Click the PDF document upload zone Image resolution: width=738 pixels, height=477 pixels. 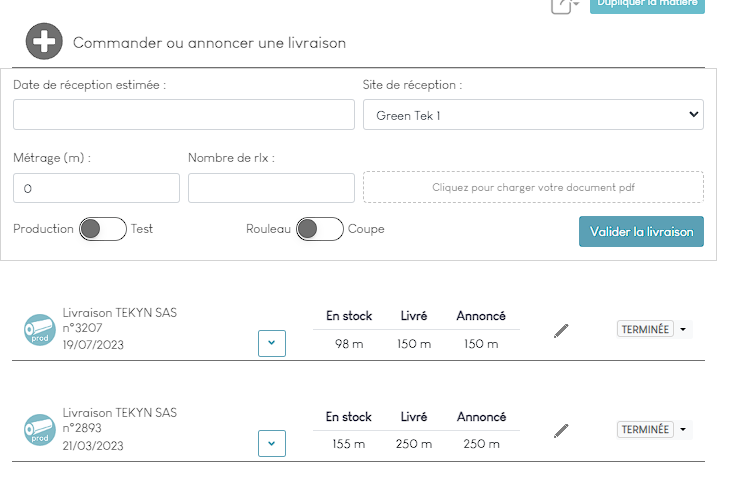533,187
